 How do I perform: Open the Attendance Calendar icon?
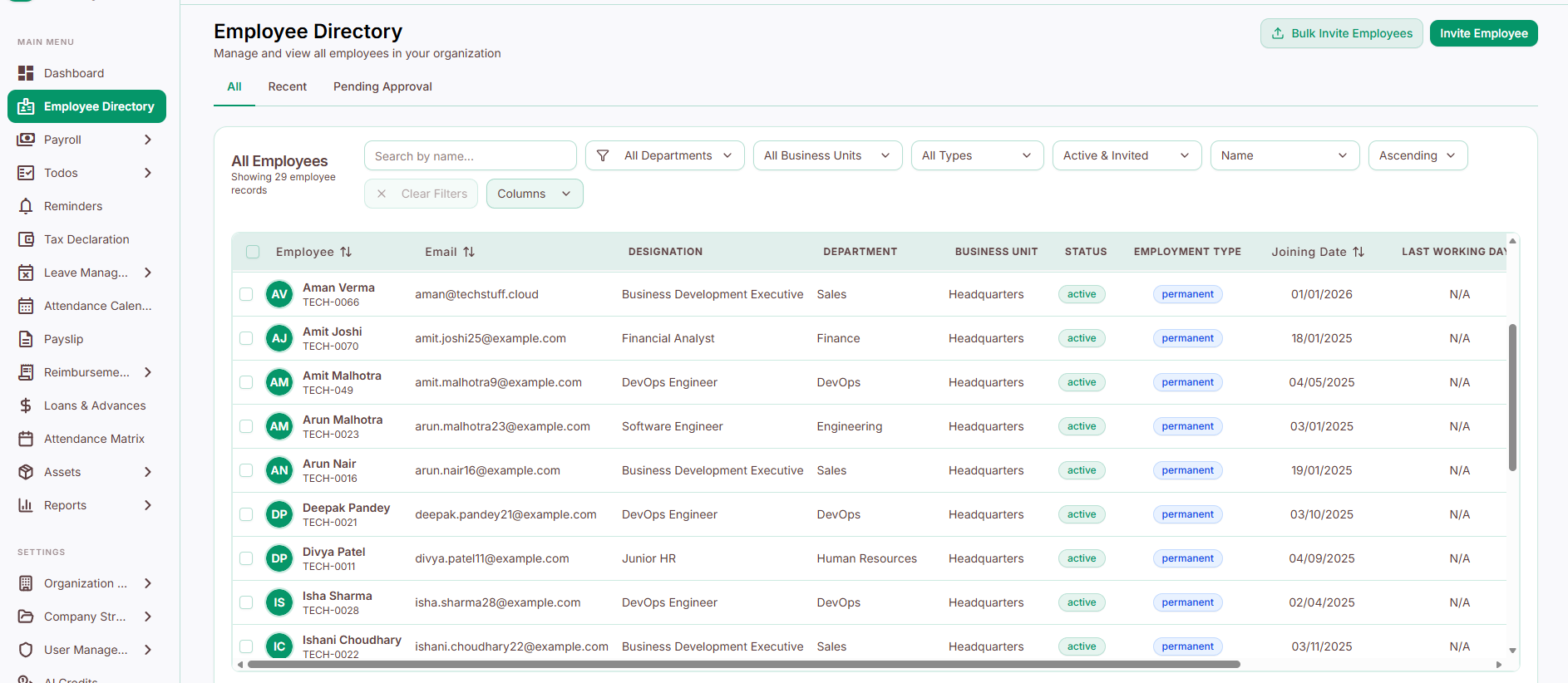pos(26,306)
